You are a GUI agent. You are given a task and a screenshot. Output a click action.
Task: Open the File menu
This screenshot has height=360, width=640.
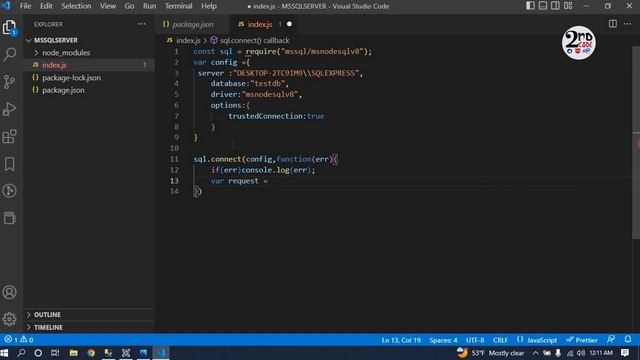pos(25,6)
